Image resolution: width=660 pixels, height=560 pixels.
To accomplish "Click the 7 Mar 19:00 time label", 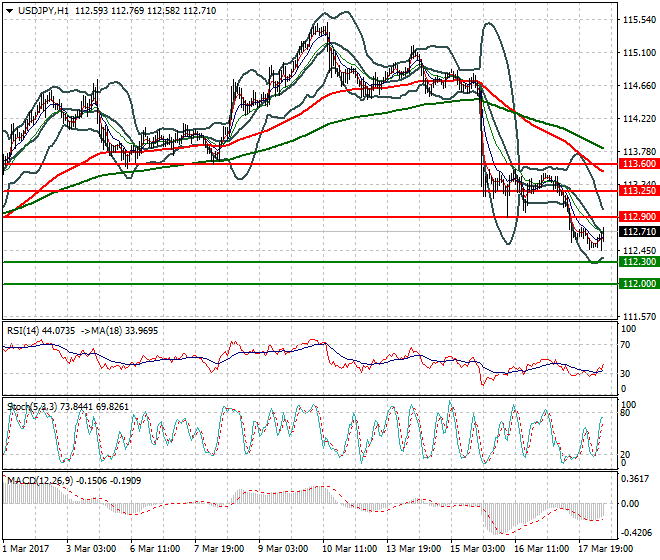I will point(219,549).
